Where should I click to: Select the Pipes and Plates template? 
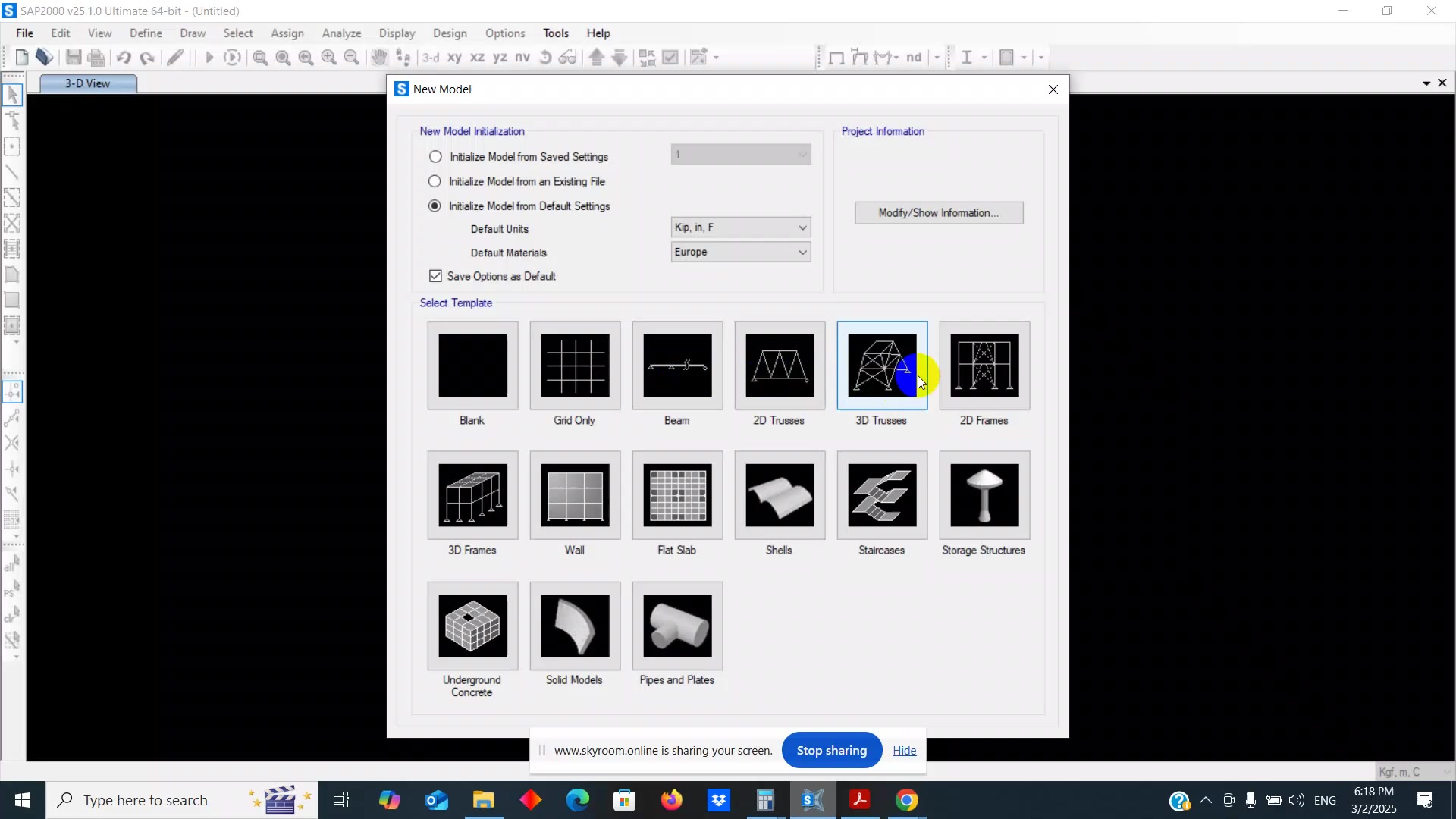(677, 626)
